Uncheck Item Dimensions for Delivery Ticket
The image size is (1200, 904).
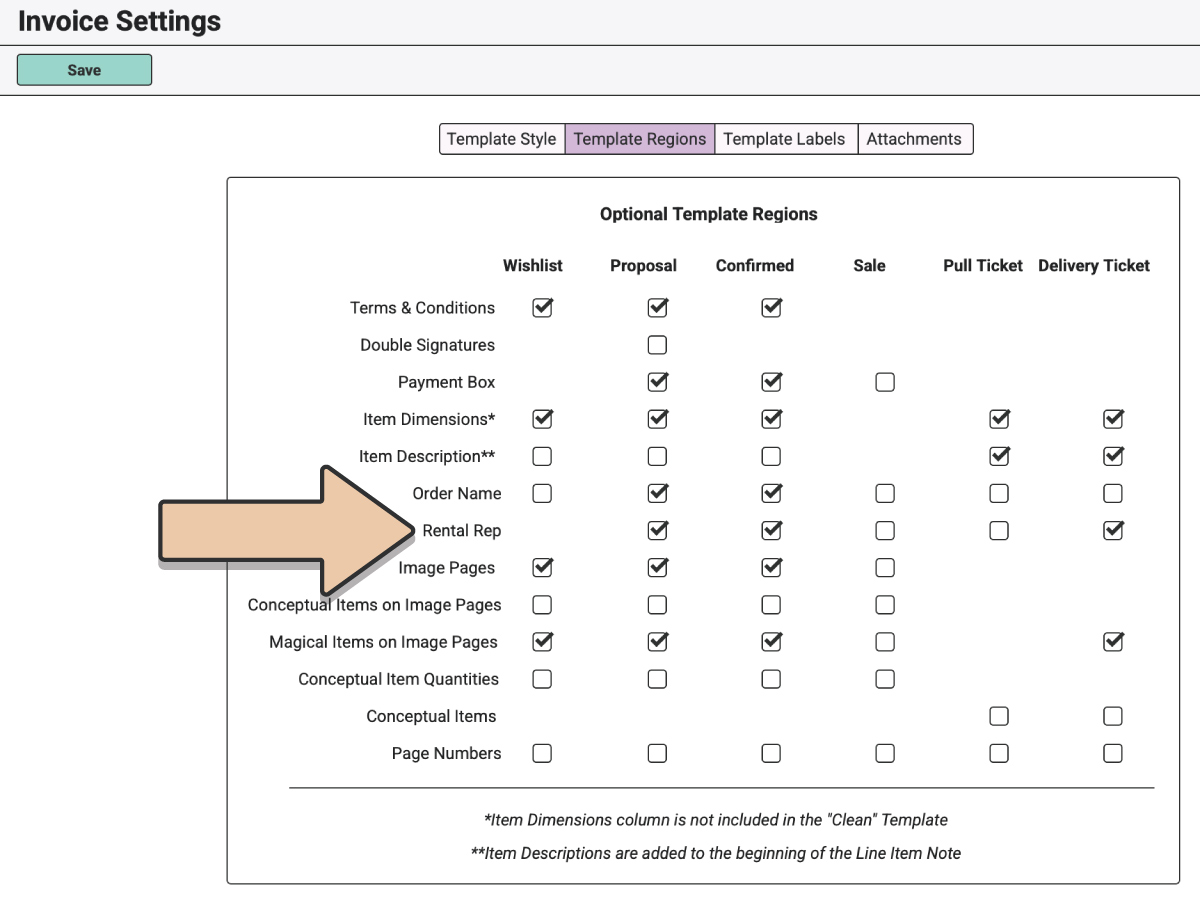(1113, 419)
